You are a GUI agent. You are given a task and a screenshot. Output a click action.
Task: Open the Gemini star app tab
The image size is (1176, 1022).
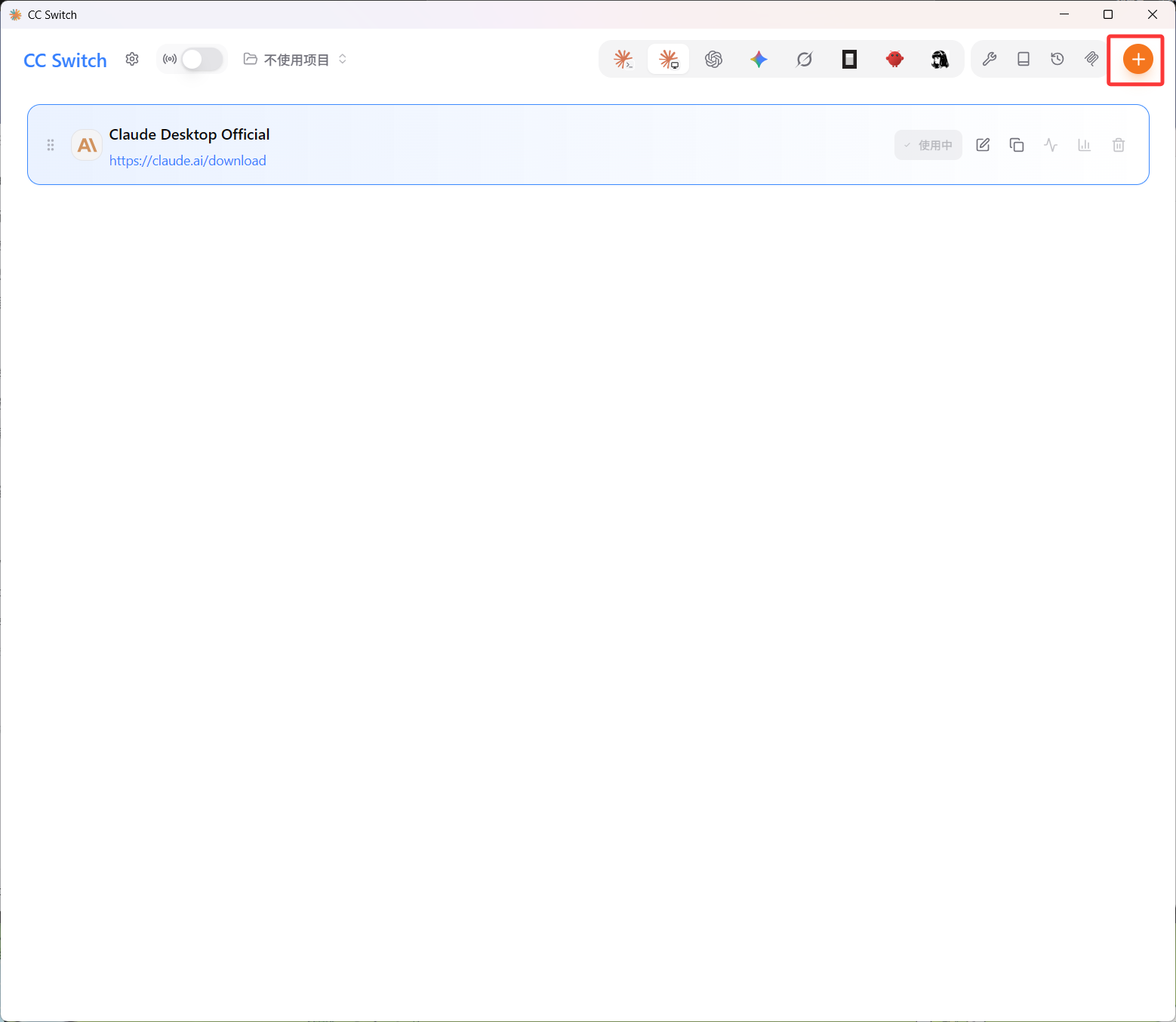759,59
